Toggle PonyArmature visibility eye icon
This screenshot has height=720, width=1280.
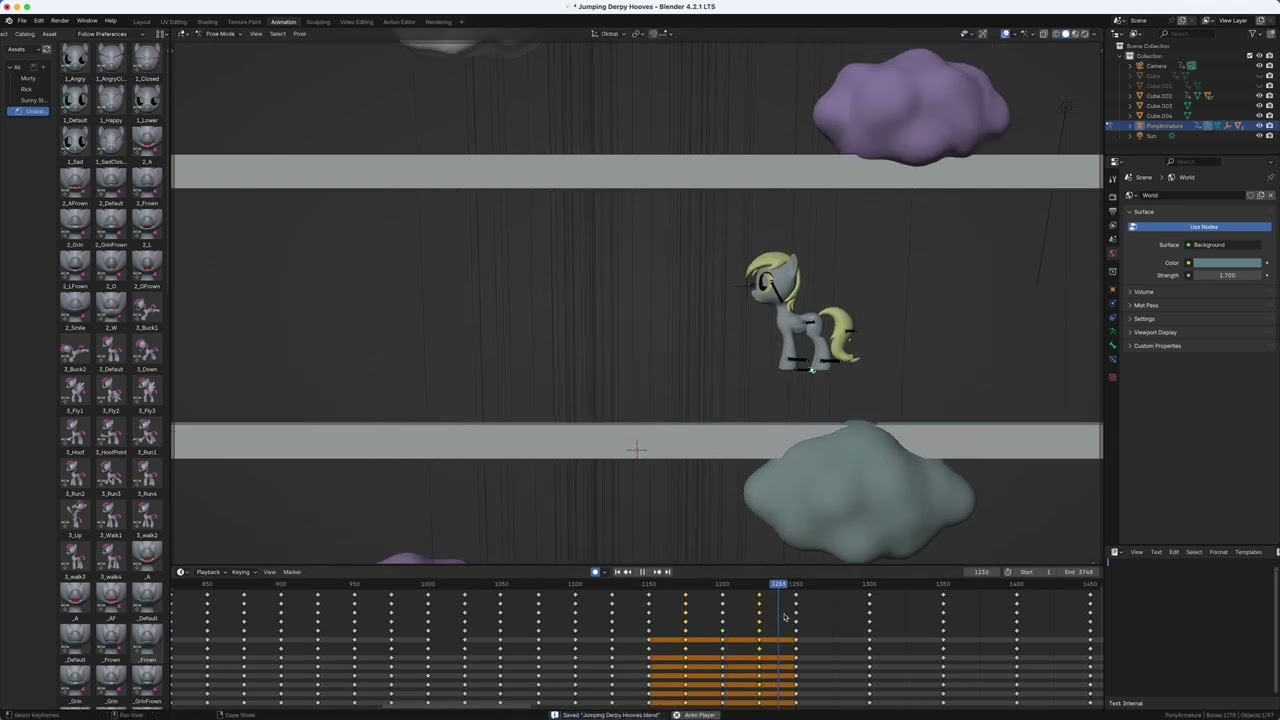pos(1259,126)
